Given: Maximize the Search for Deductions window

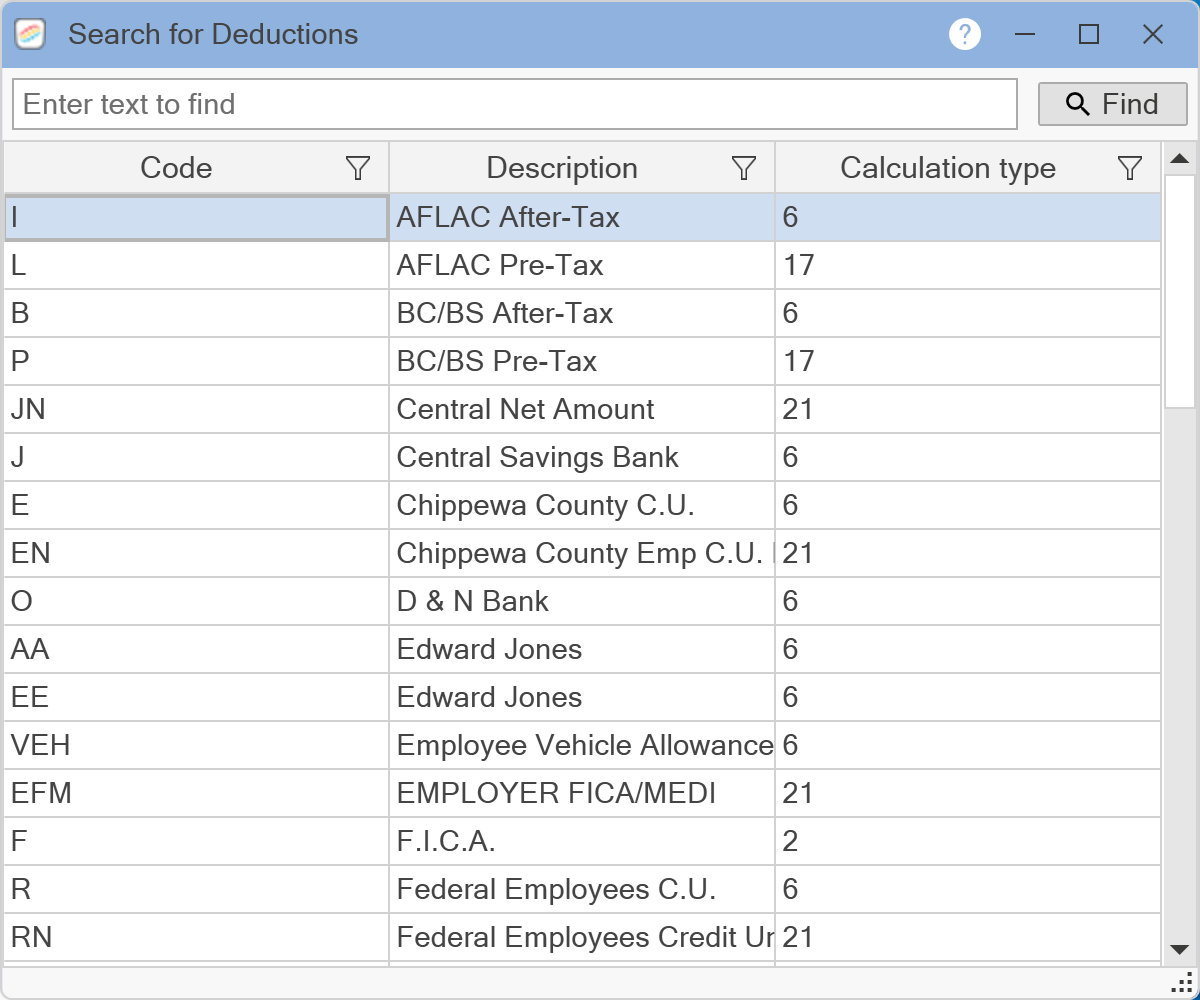Looking at the screenshot, I should 1089,35.
